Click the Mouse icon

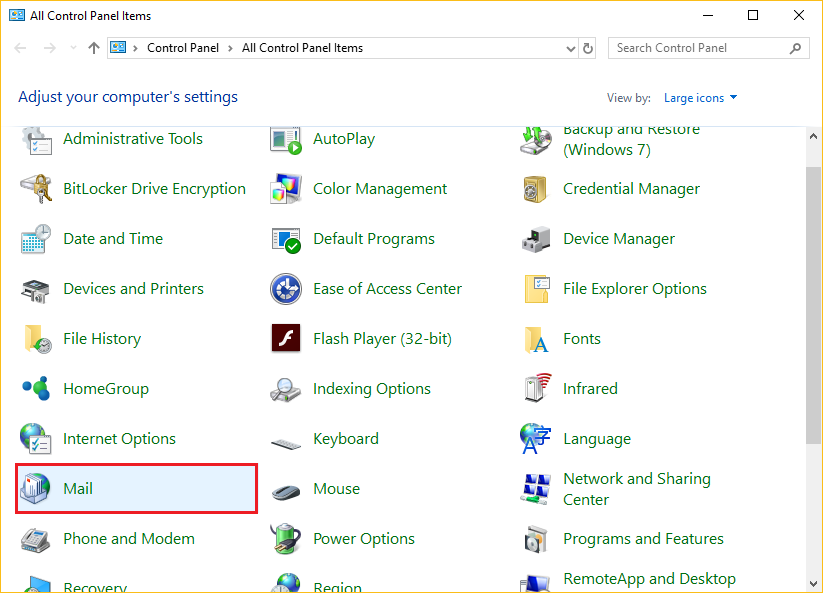(x=286, y=492)
